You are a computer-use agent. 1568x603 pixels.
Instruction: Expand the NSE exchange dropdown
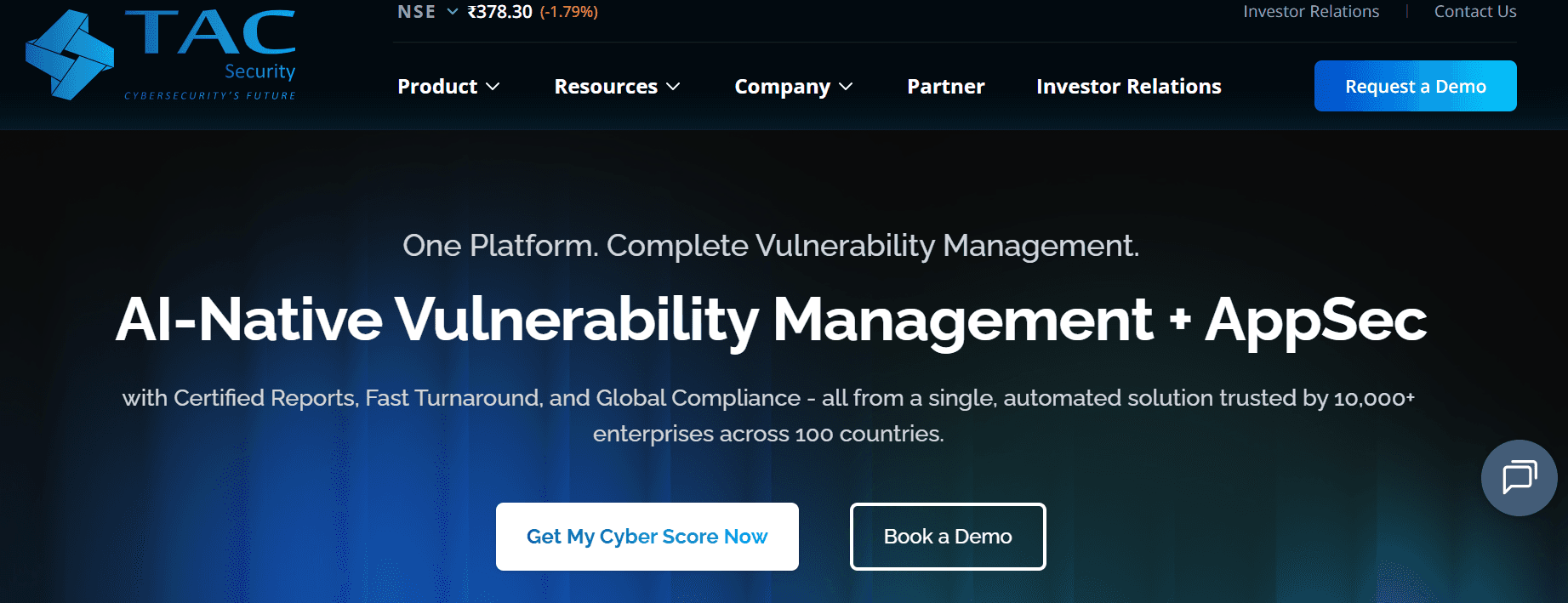coord(453,12)
